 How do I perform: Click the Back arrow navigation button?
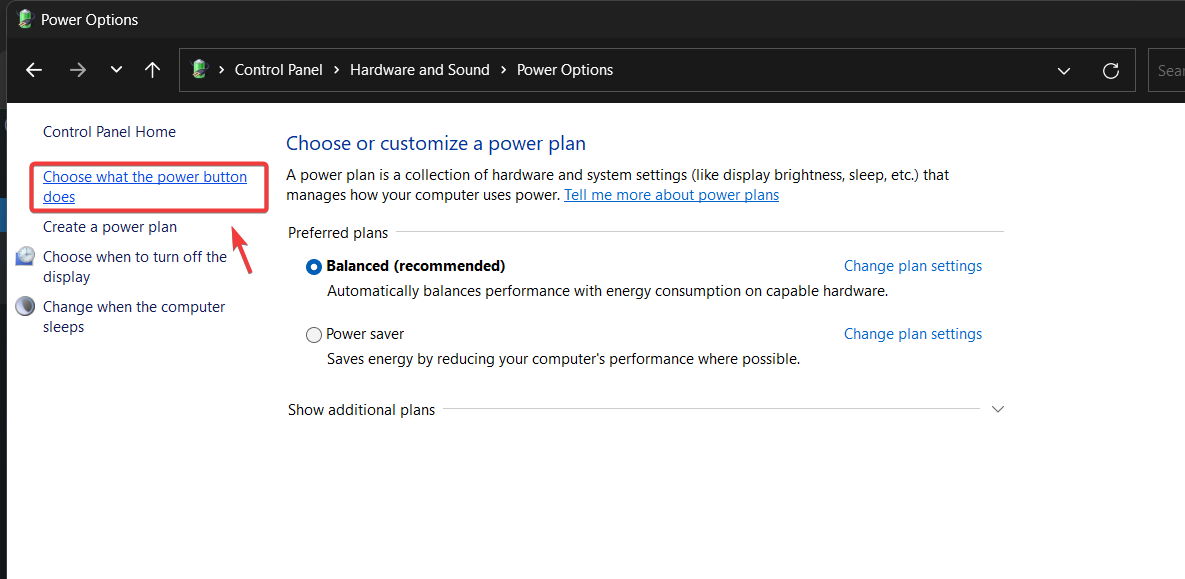[x=34, y=70]
